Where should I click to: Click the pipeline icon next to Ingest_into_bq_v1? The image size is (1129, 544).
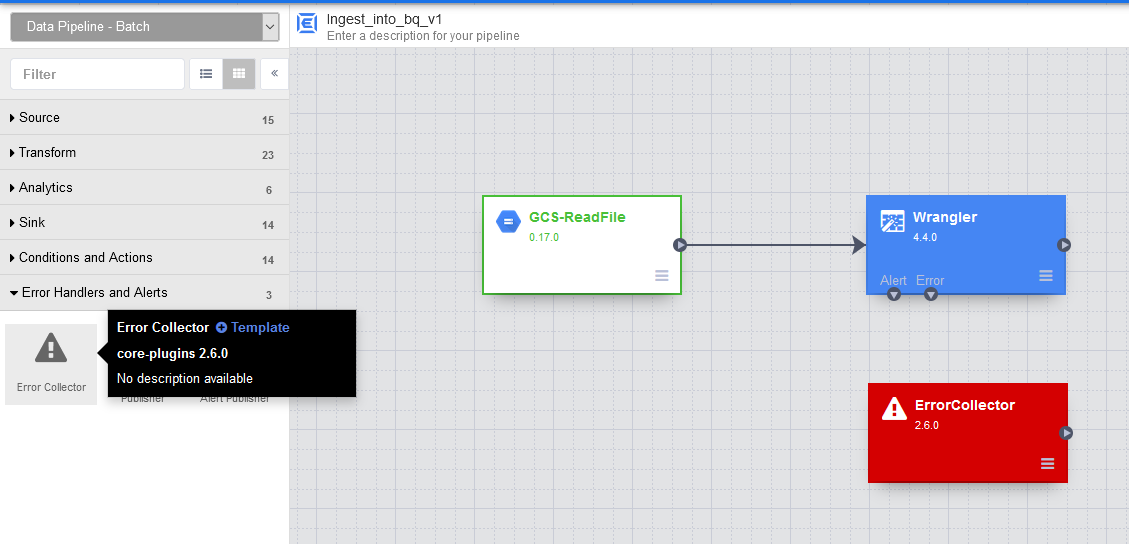pos(307,24)
